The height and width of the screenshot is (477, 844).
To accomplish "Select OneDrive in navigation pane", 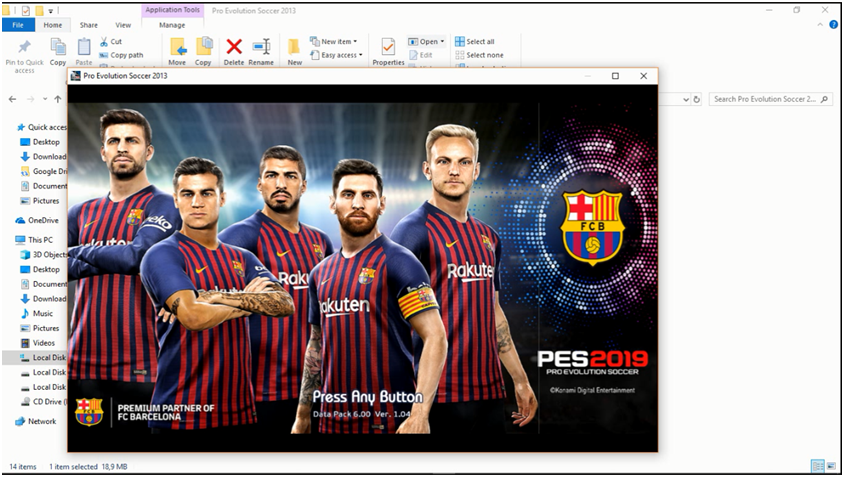I will [x=38, y=220].
